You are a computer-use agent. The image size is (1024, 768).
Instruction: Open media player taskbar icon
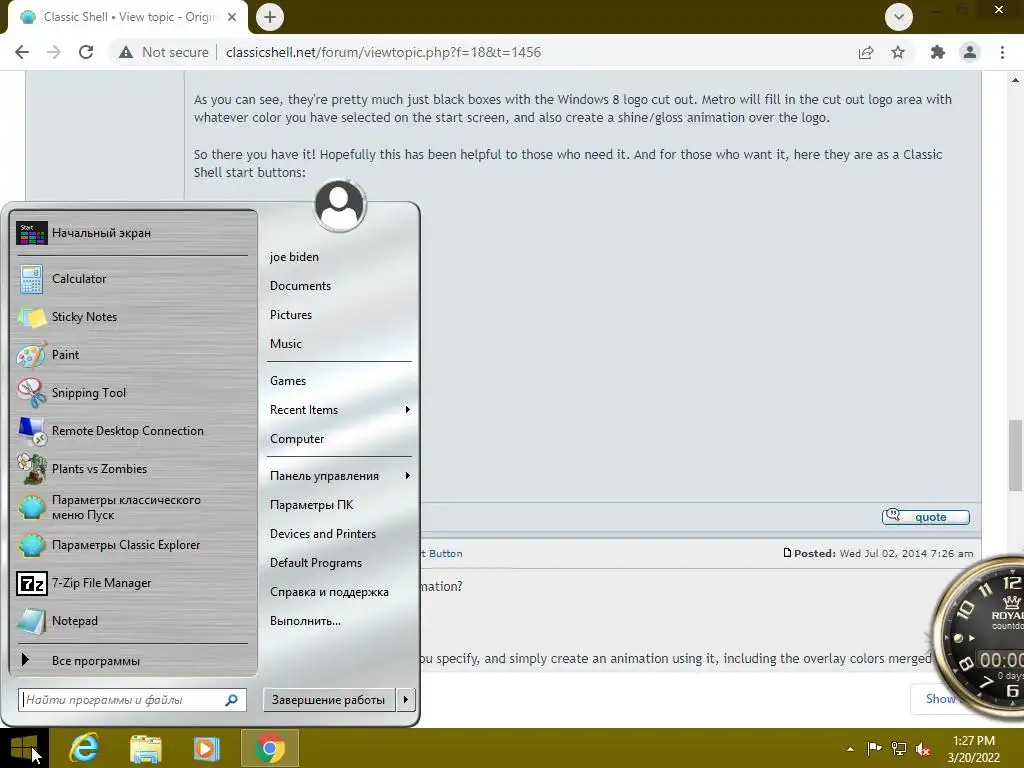(x=206, y=748)
